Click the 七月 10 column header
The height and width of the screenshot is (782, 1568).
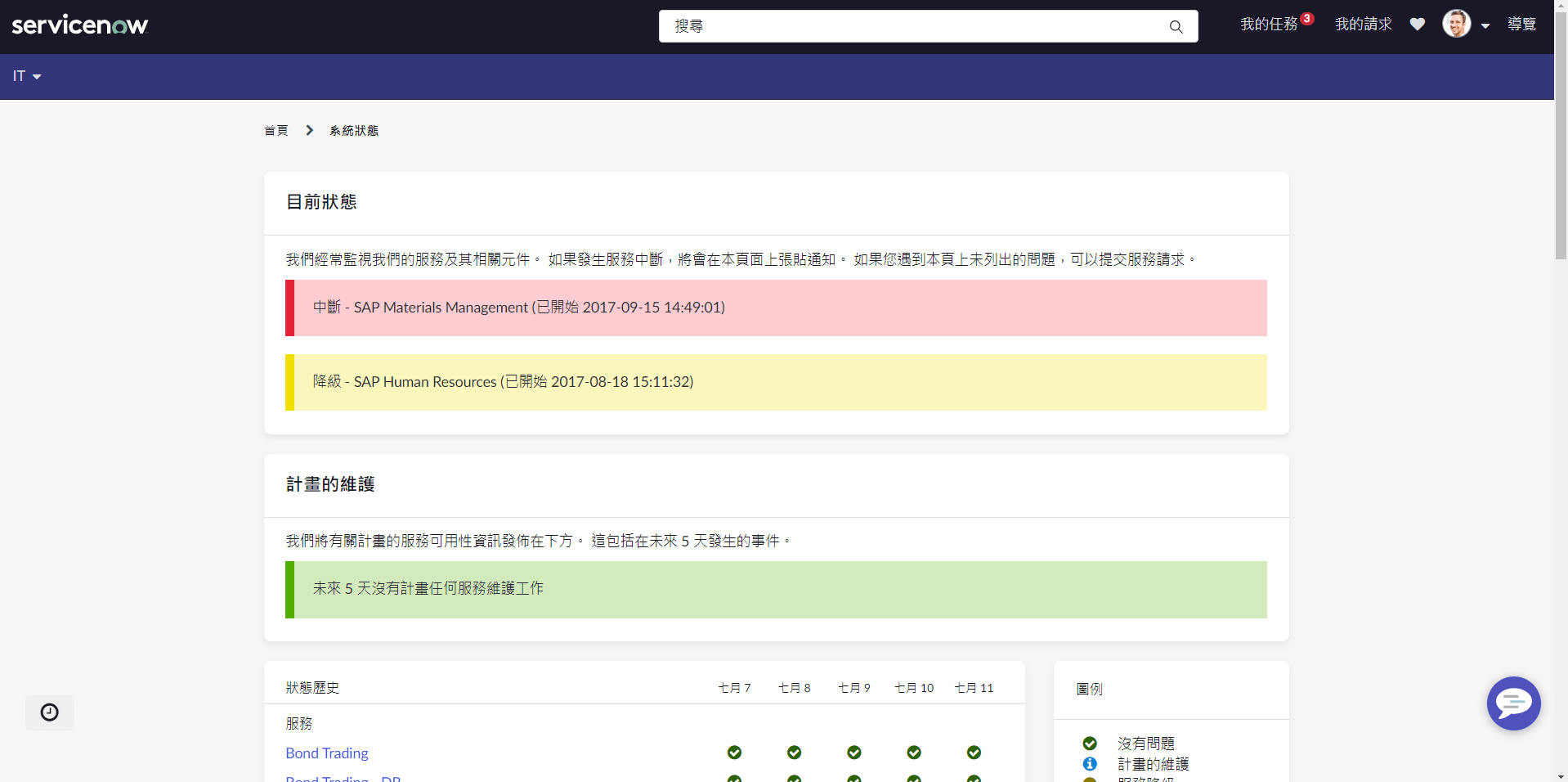(914, 688)
